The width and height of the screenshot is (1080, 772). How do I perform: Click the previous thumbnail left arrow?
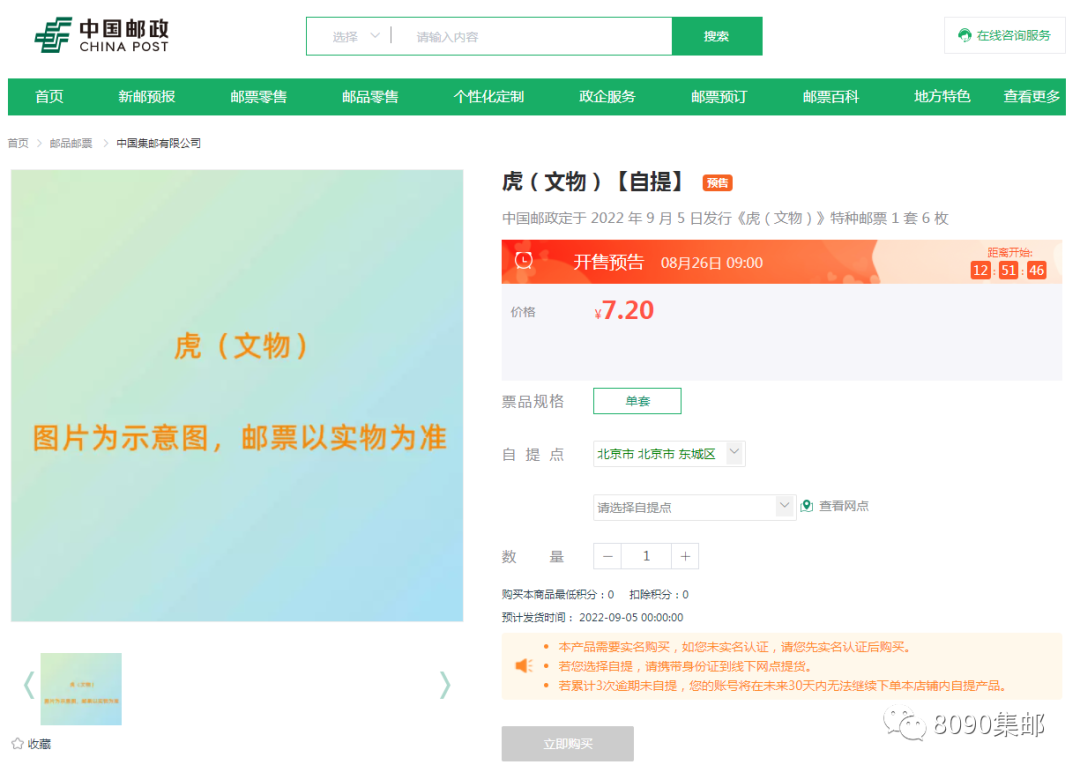29,685
